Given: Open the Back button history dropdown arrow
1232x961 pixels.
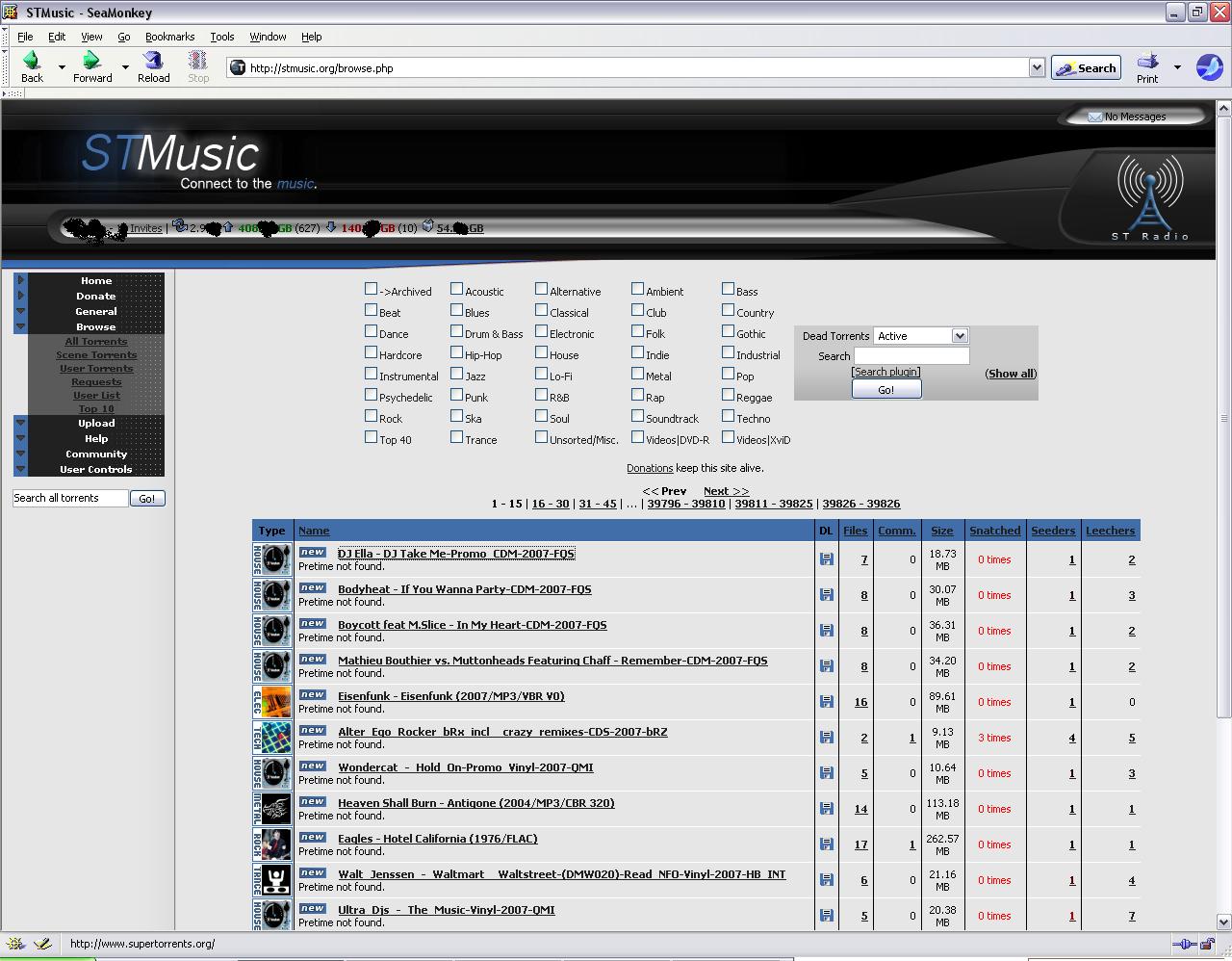Looking at the screenshot, I should pos(62,67).
